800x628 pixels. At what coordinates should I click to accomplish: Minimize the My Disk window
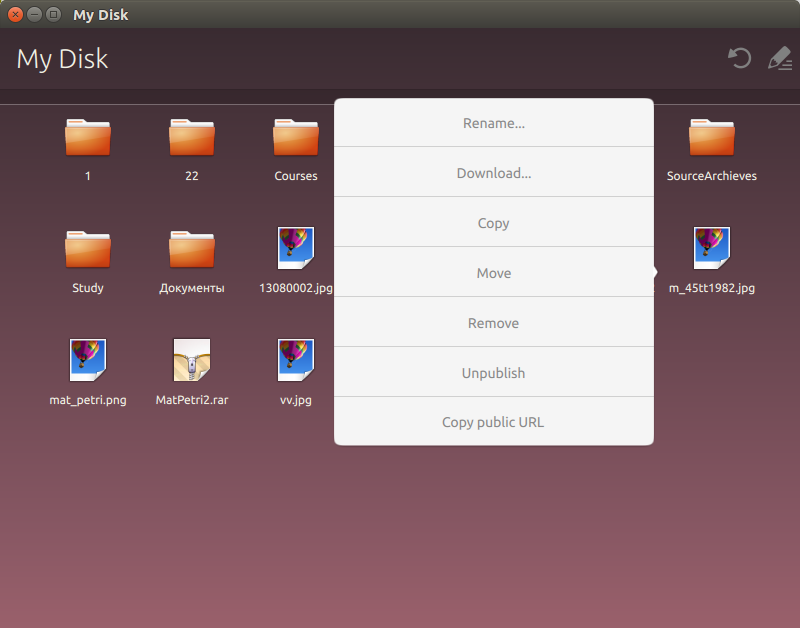(x=34, y=14)
